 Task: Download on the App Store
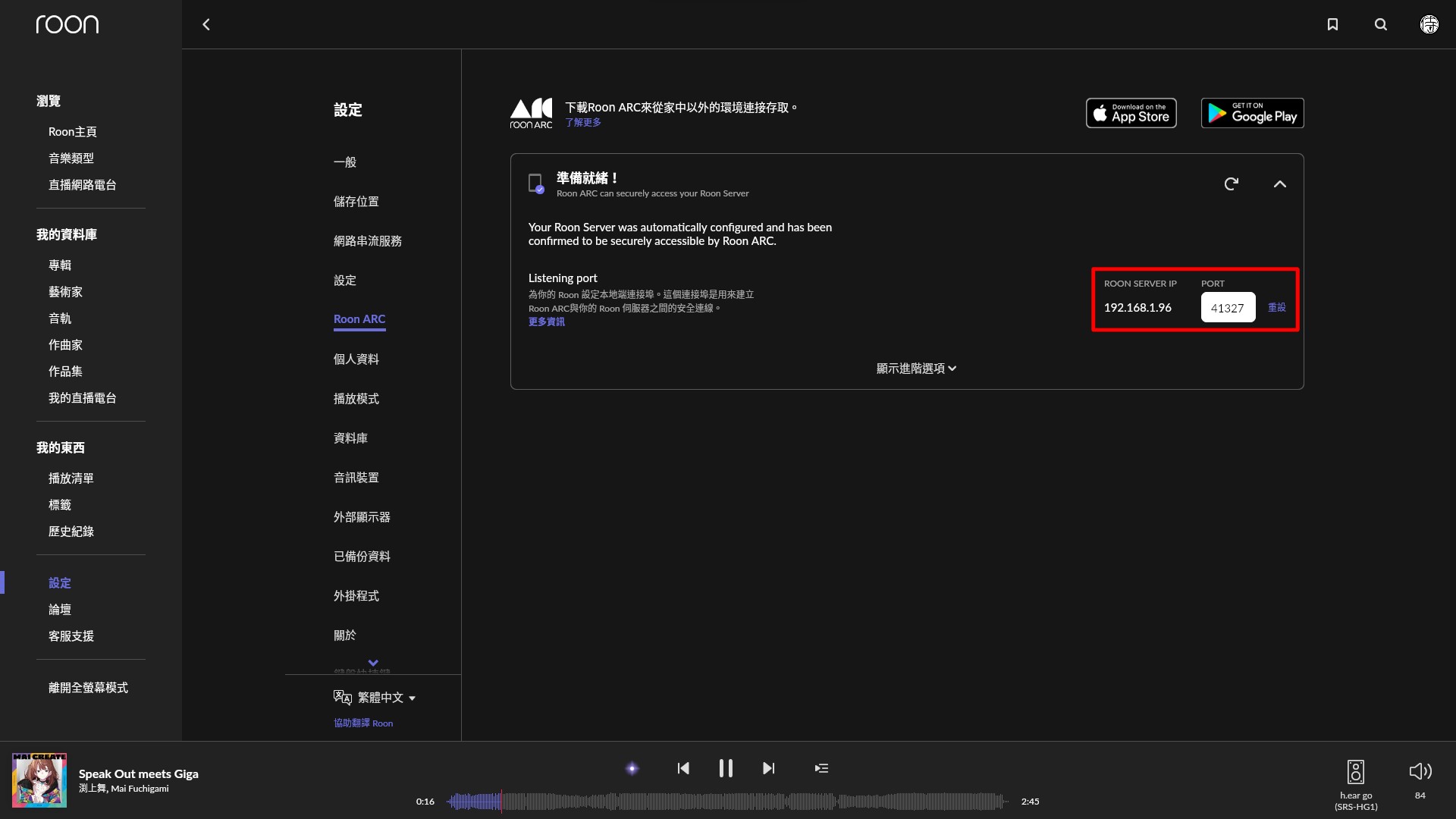(1131, 113)
